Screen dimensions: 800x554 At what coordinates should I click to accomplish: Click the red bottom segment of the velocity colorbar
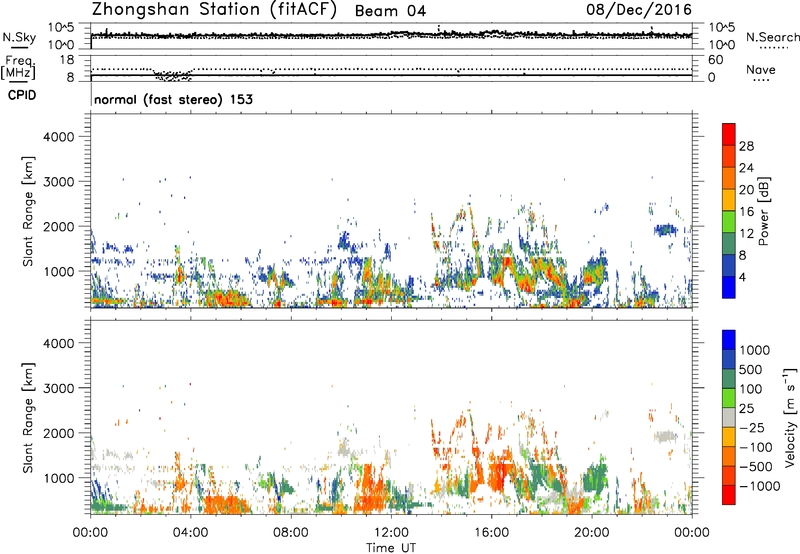pyautogui.click(x=729, y=495)
